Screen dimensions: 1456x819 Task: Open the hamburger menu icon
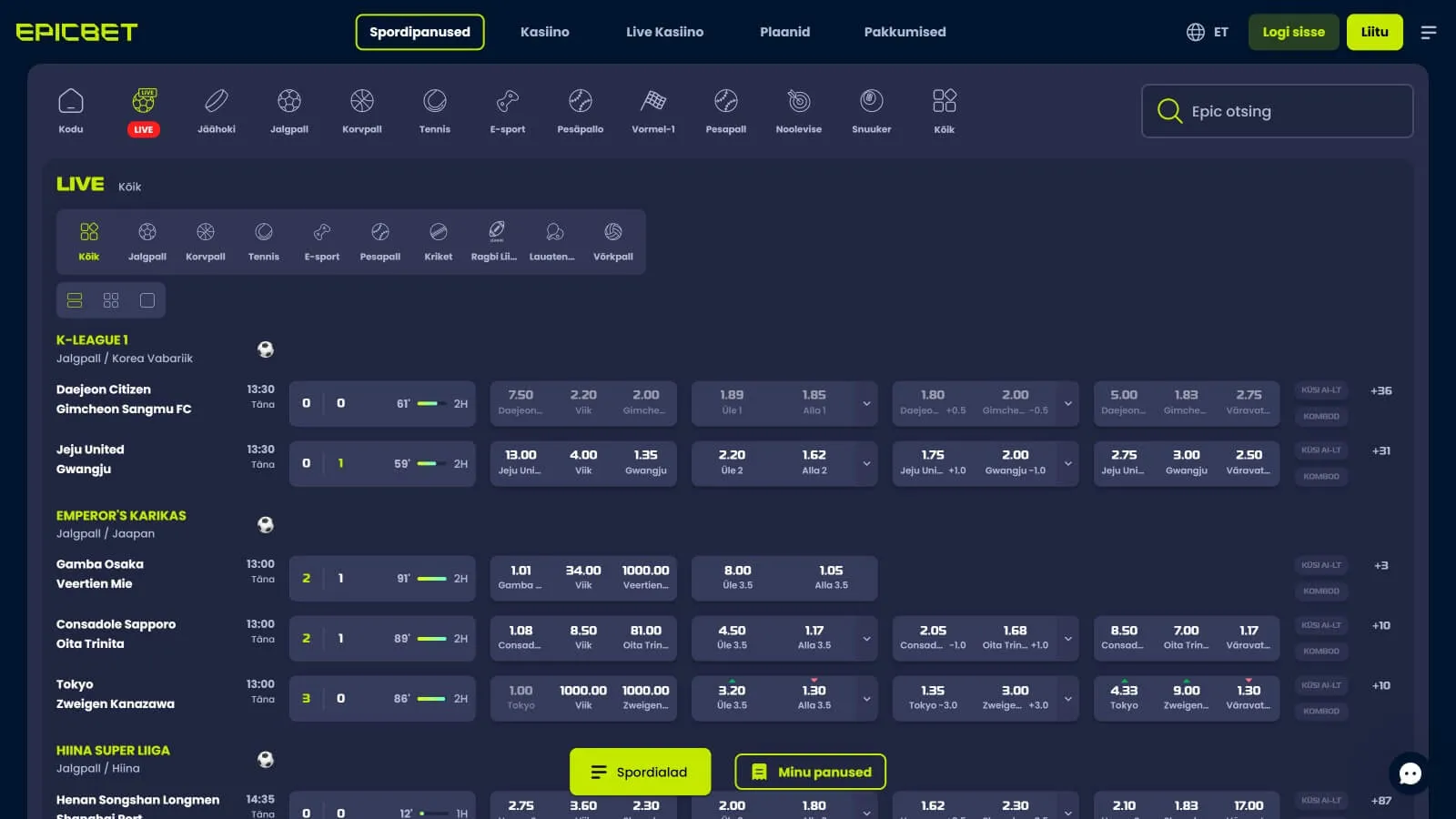point(1429,32)
